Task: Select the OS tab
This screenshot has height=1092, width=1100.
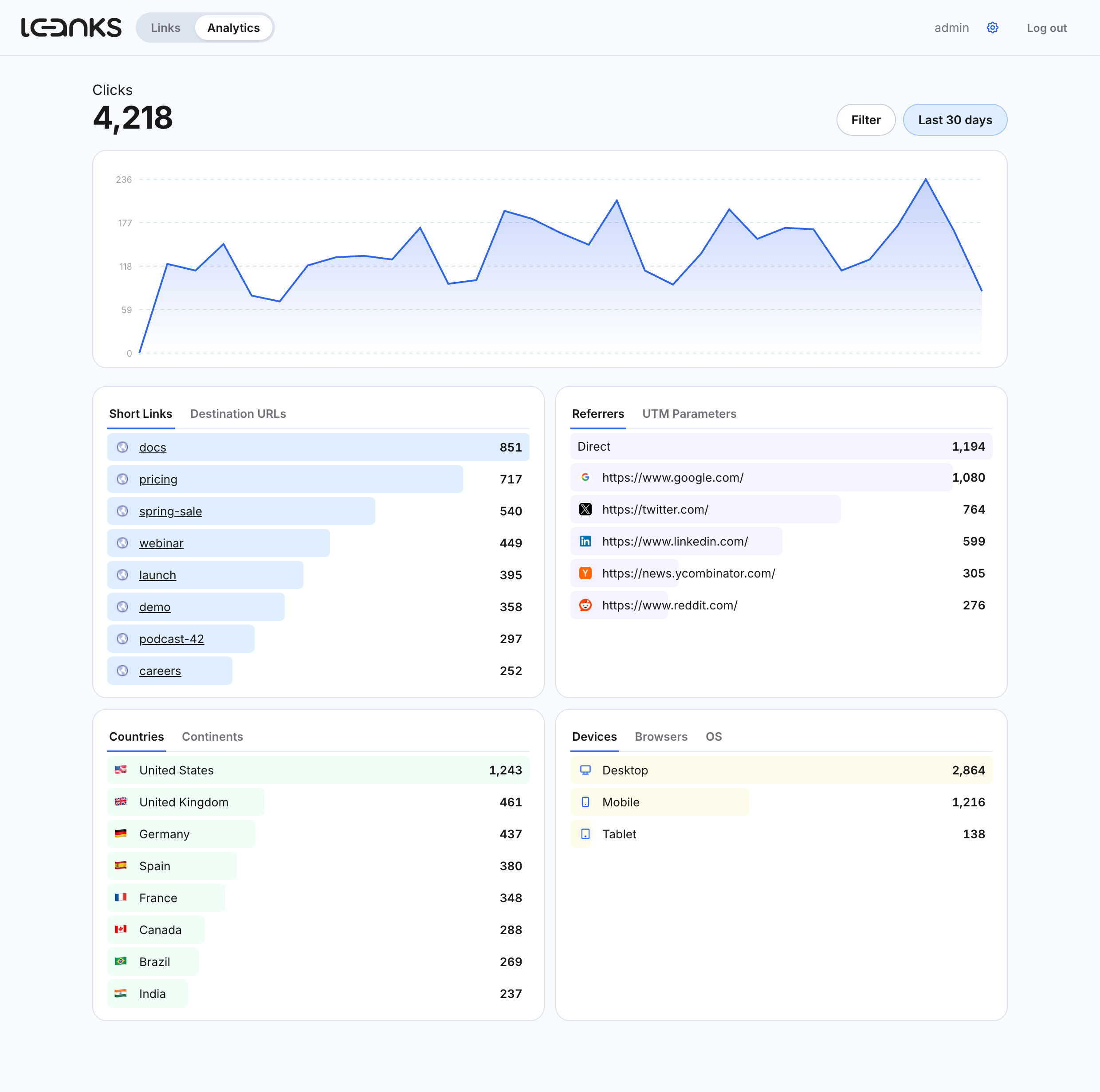Action: [713, 737]
